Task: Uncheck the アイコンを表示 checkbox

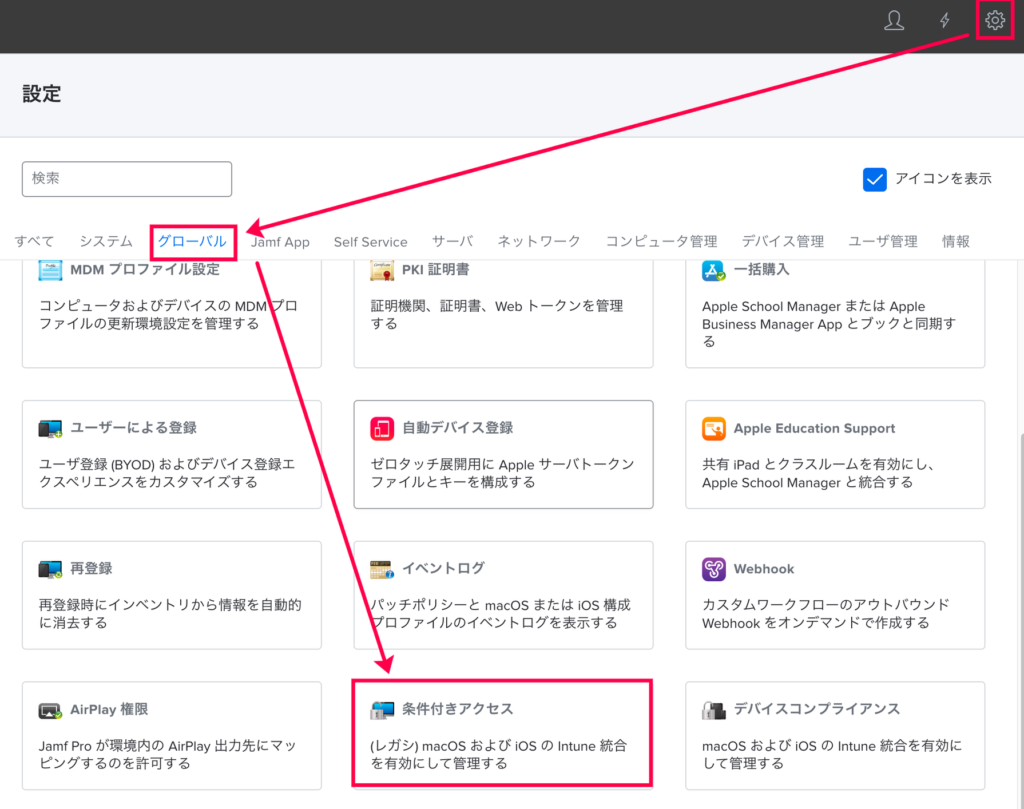Action: tap(874, 179)
